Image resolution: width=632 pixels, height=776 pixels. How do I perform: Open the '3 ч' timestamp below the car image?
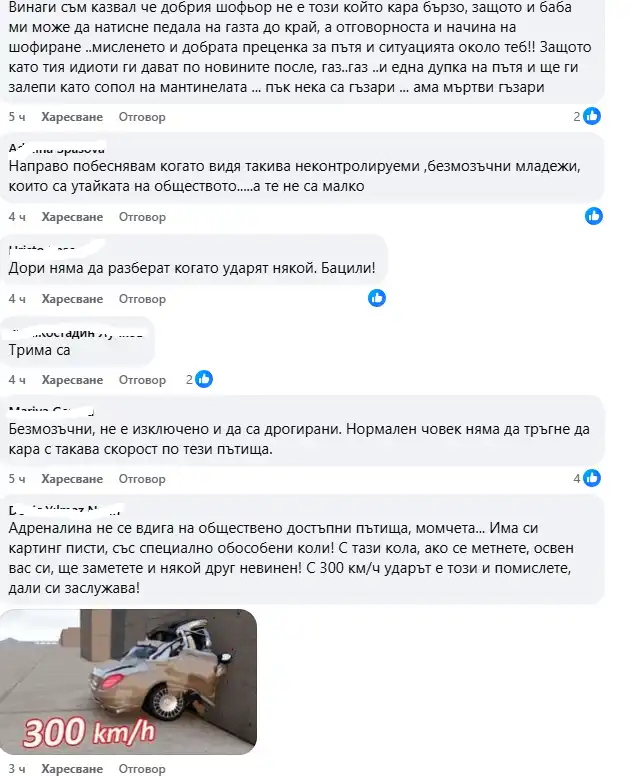click(17, 769)
